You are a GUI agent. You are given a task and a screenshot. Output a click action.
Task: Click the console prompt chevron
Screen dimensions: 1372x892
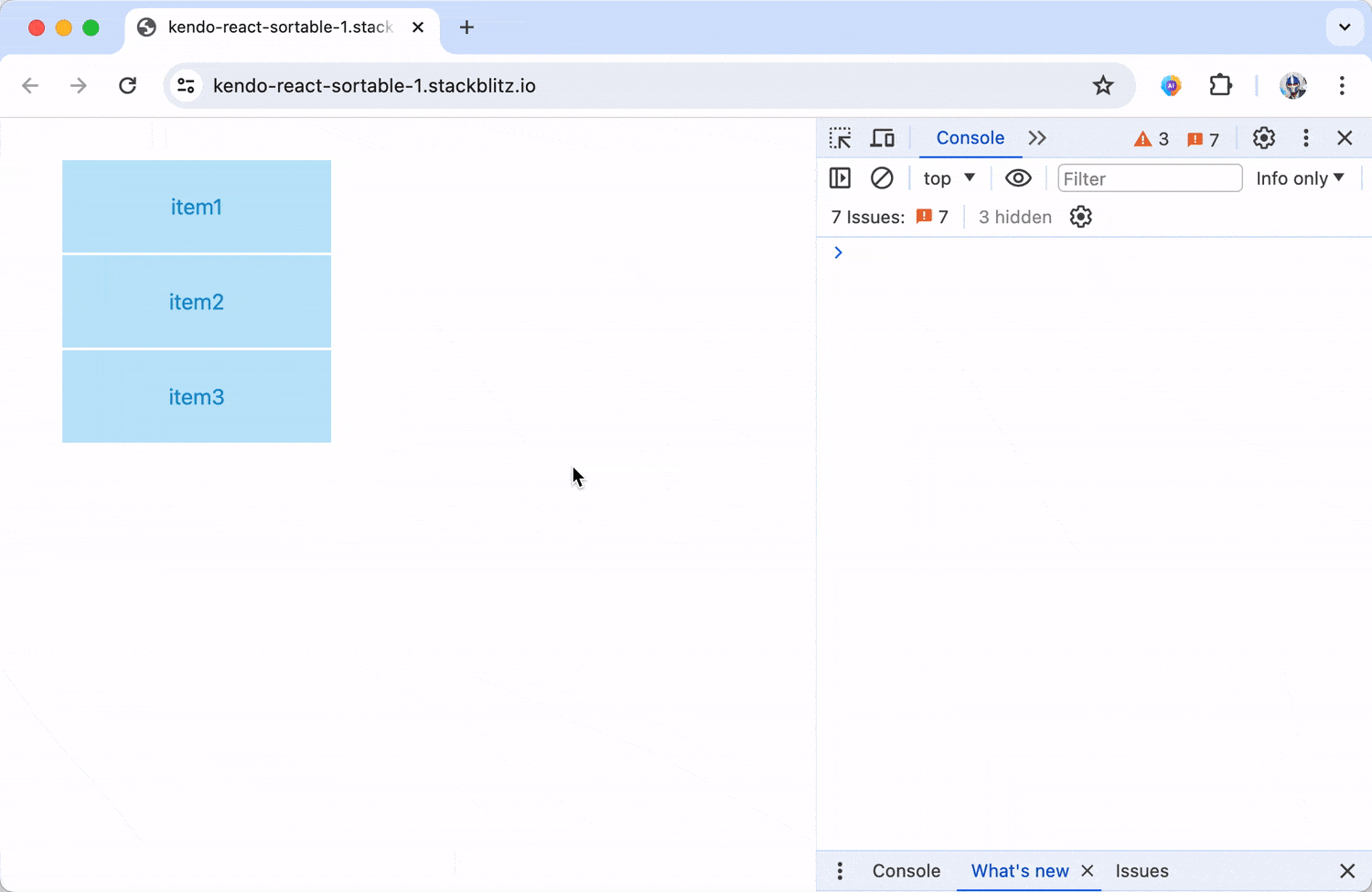pos(838,253)
